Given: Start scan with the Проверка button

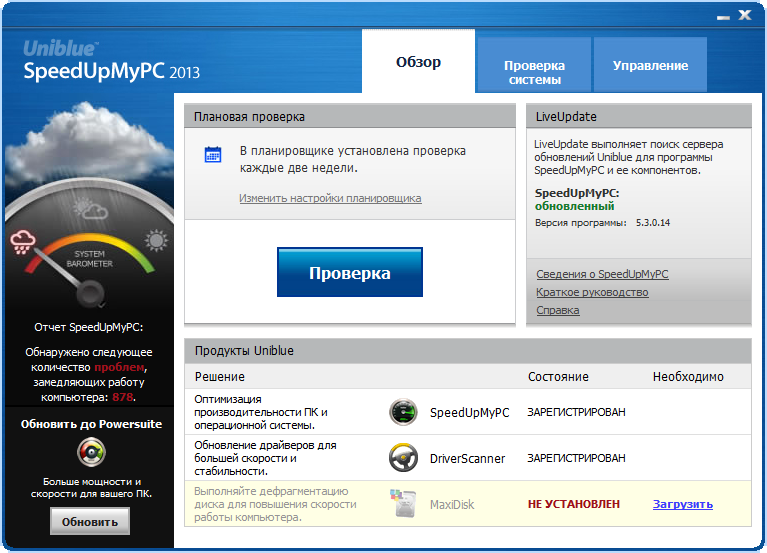Looking at the screenshot, I should point(350,273).
